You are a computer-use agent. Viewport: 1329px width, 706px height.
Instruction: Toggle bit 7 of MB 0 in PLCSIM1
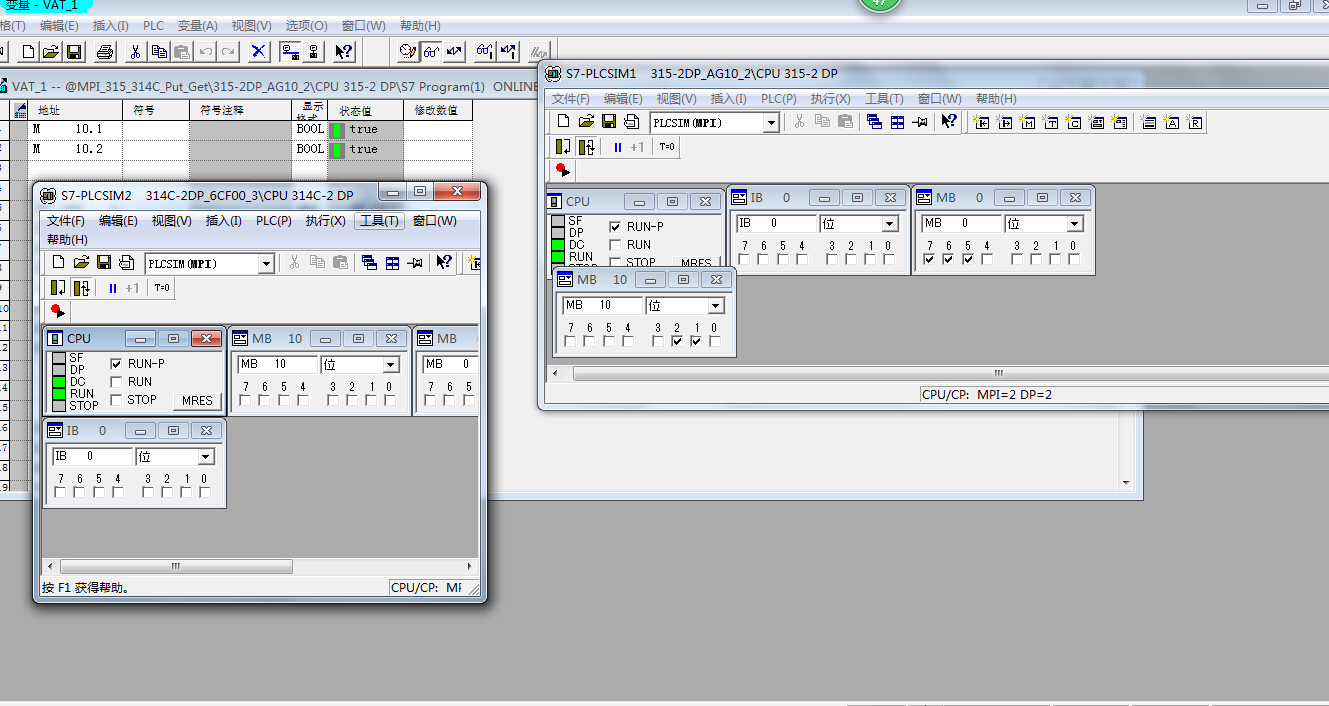click(x=930, y=260)
